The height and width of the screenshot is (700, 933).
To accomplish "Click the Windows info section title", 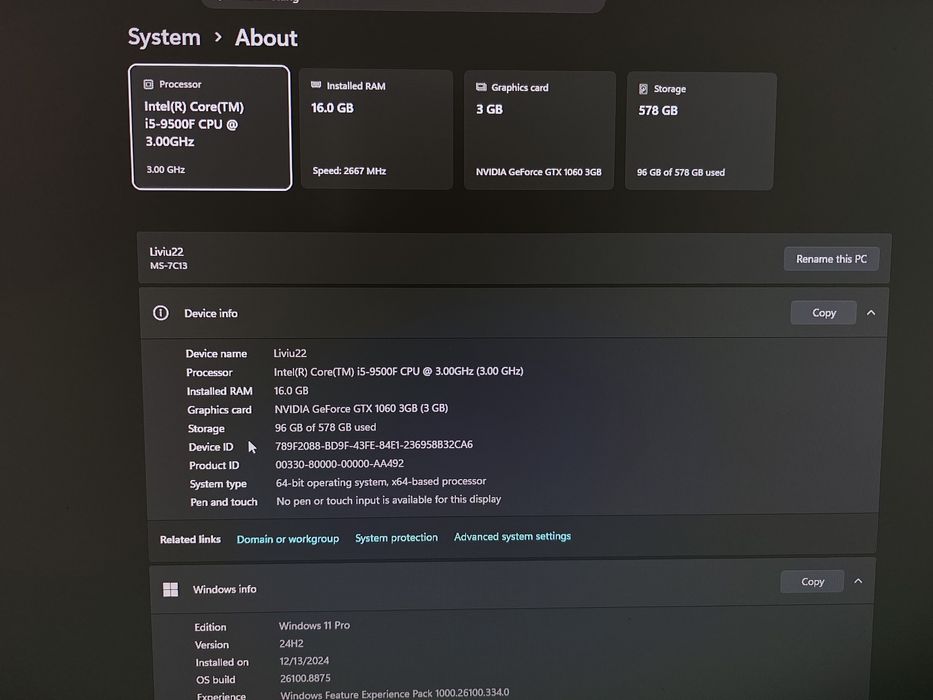I will [x=224, y=589].
